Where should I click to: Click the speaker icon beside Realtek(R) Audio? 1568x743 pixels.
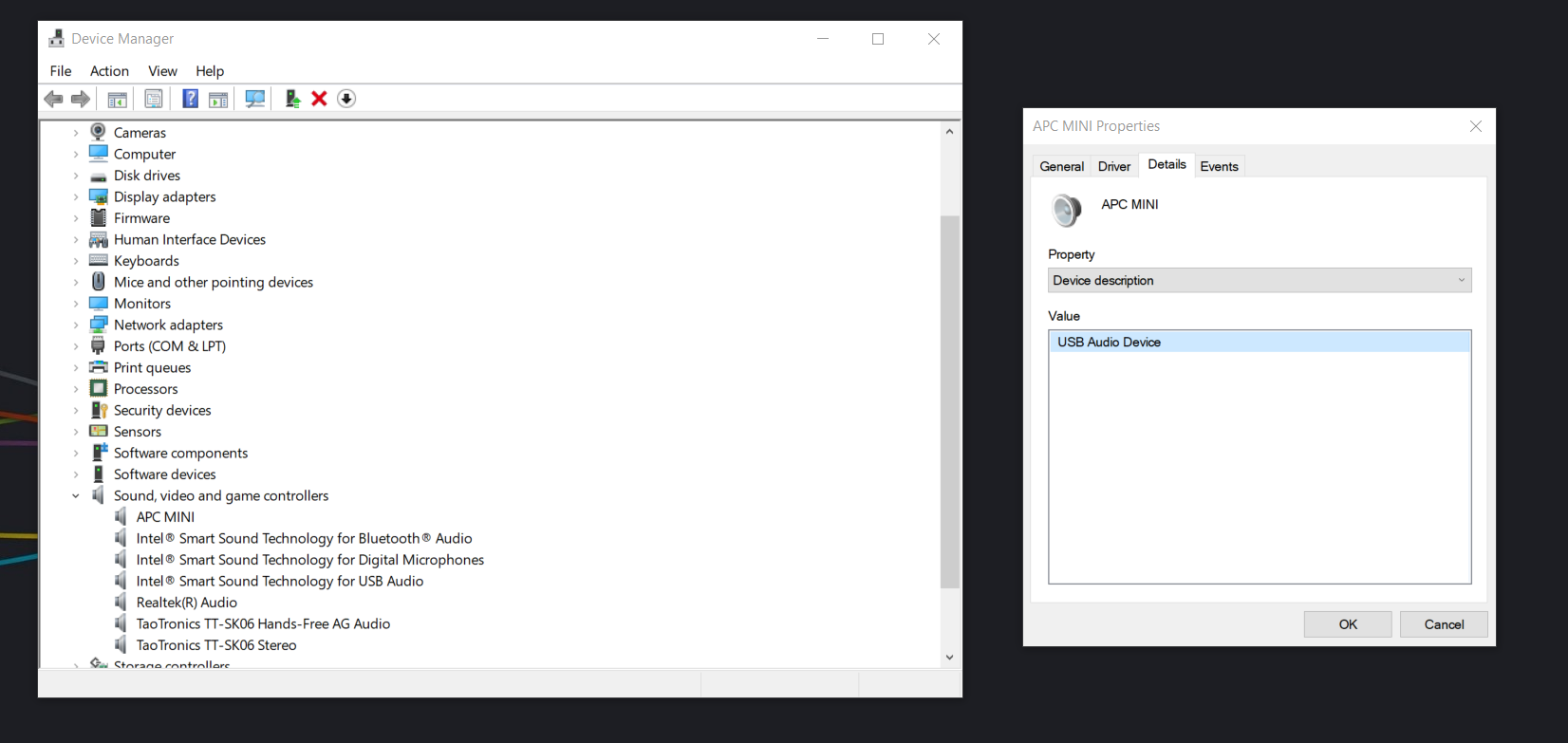point(121,602)
